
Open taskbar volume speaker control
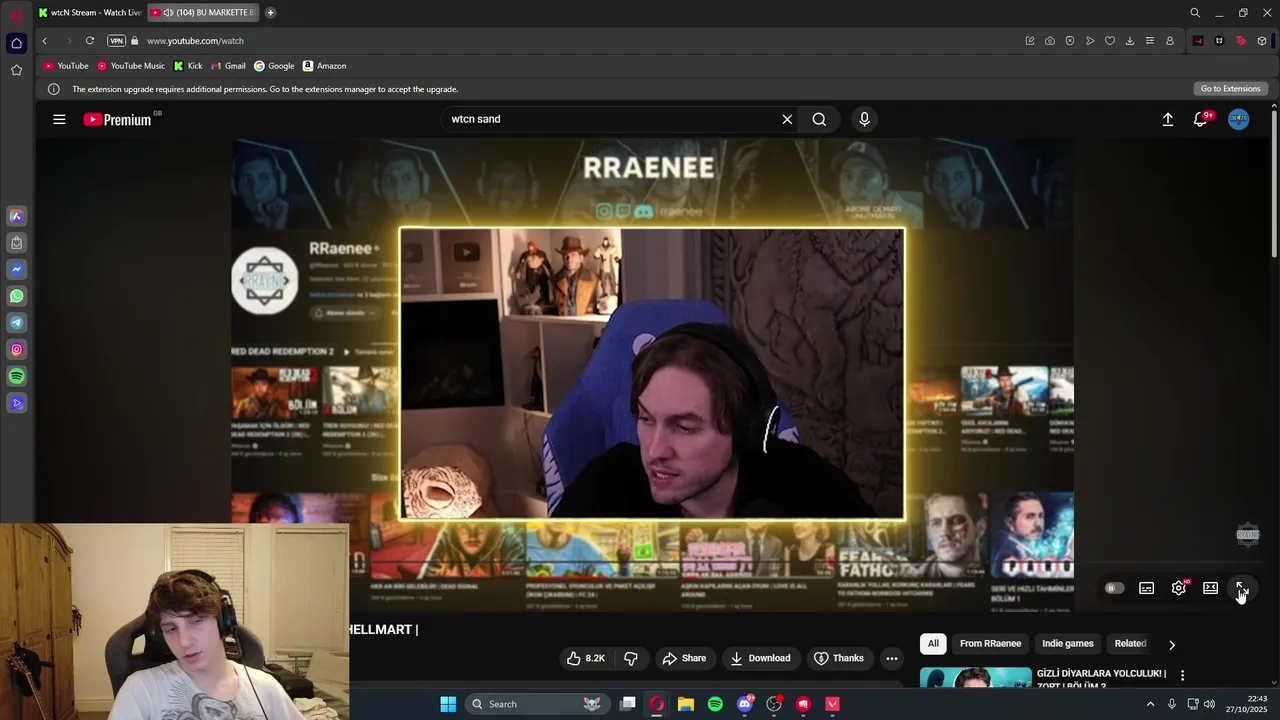coord(1209,704)
